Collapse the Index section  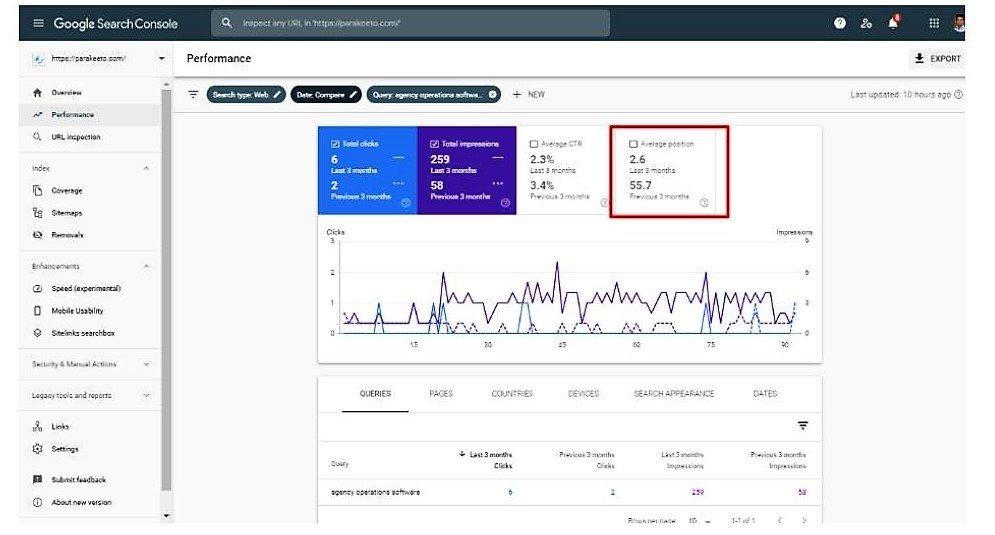point(147,168)
